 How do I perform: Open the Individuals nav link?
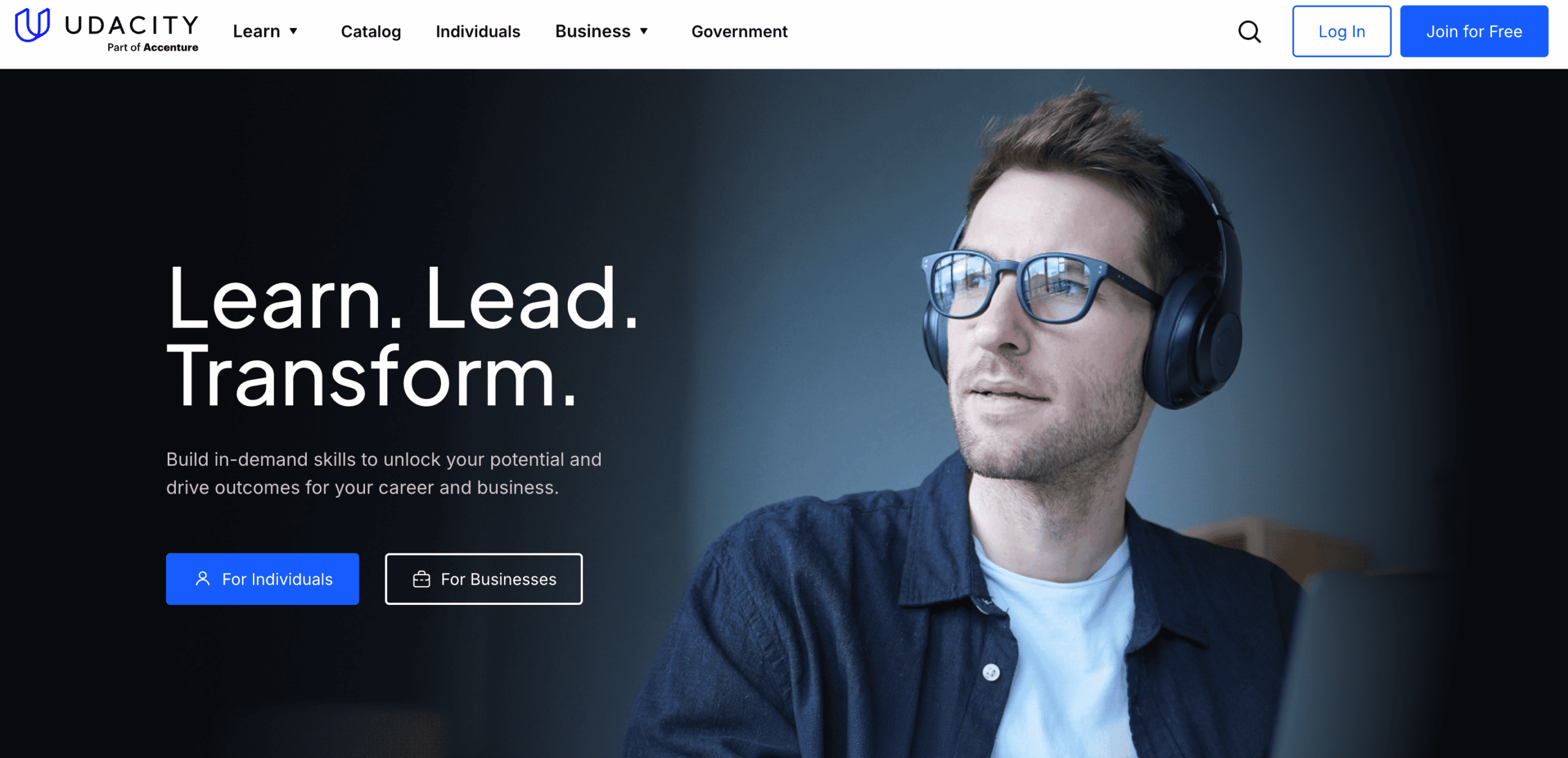[478, 31]
